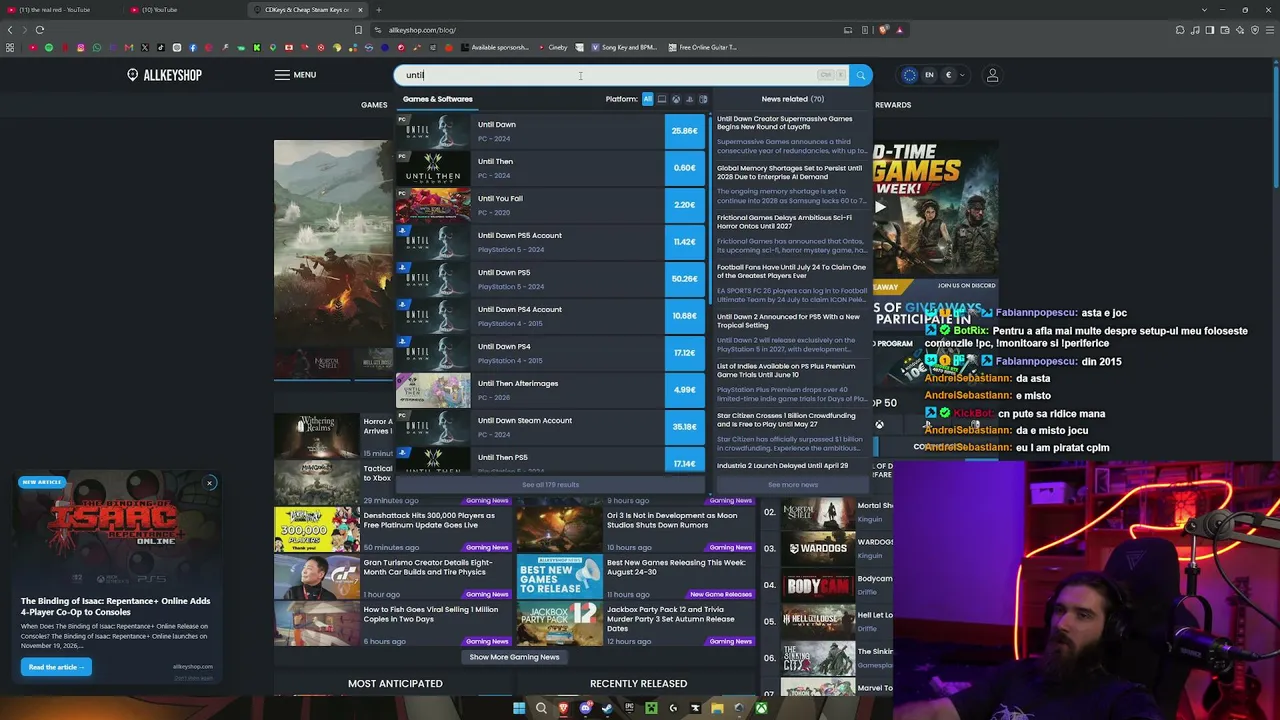Viewport: 1280px width, 720px height.
Task: Bookmark this page with the bookmark icon
Action: point(359,30)
